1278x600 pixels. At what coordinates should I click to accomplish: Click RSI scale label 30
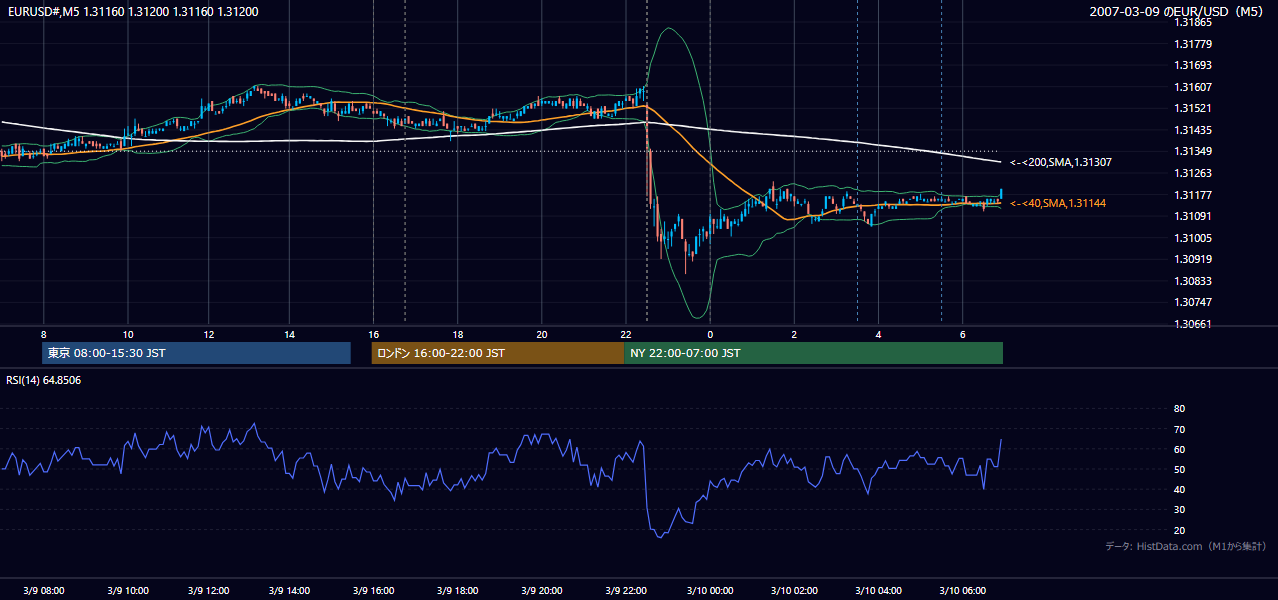1179,510
